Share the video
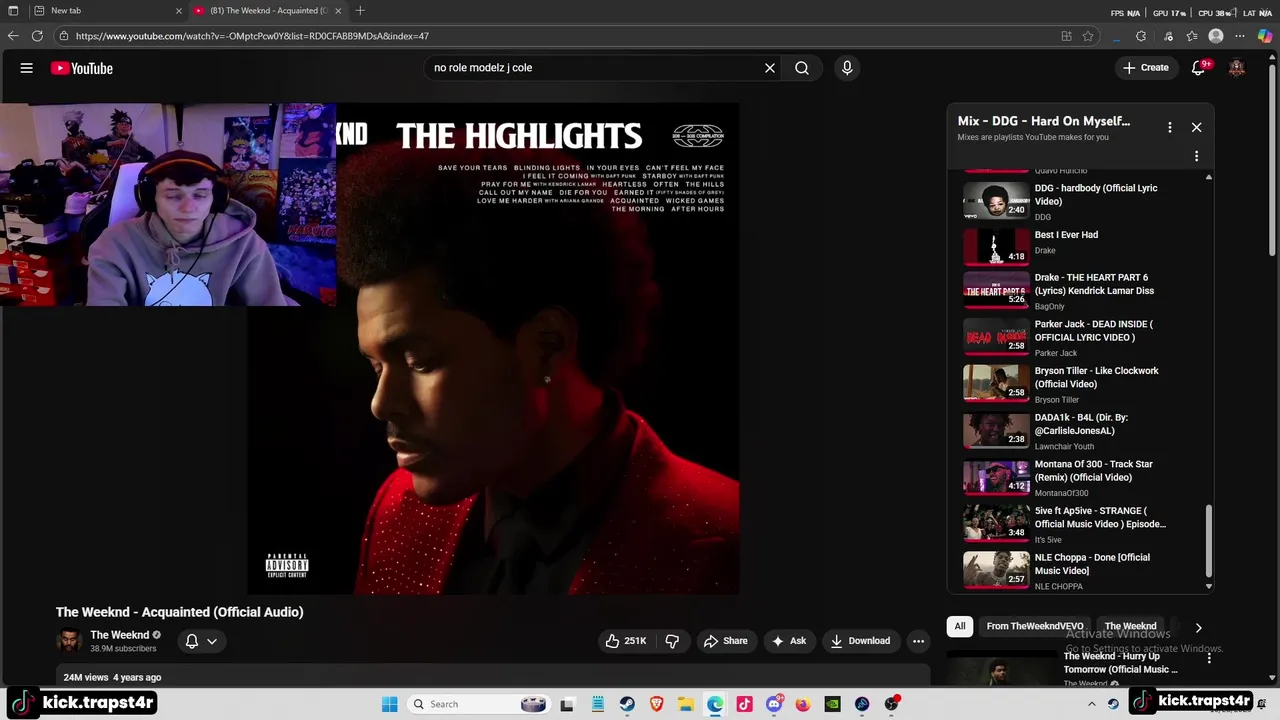1280x720 pixels. click(725, 641)
